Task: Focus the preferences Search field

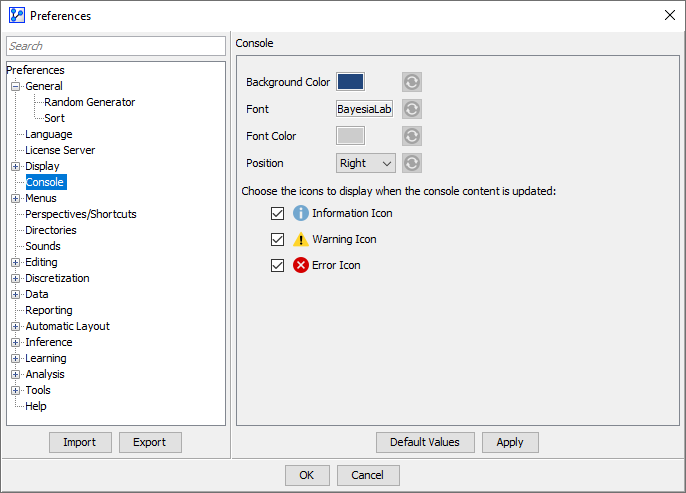Action: coord(116,46)
